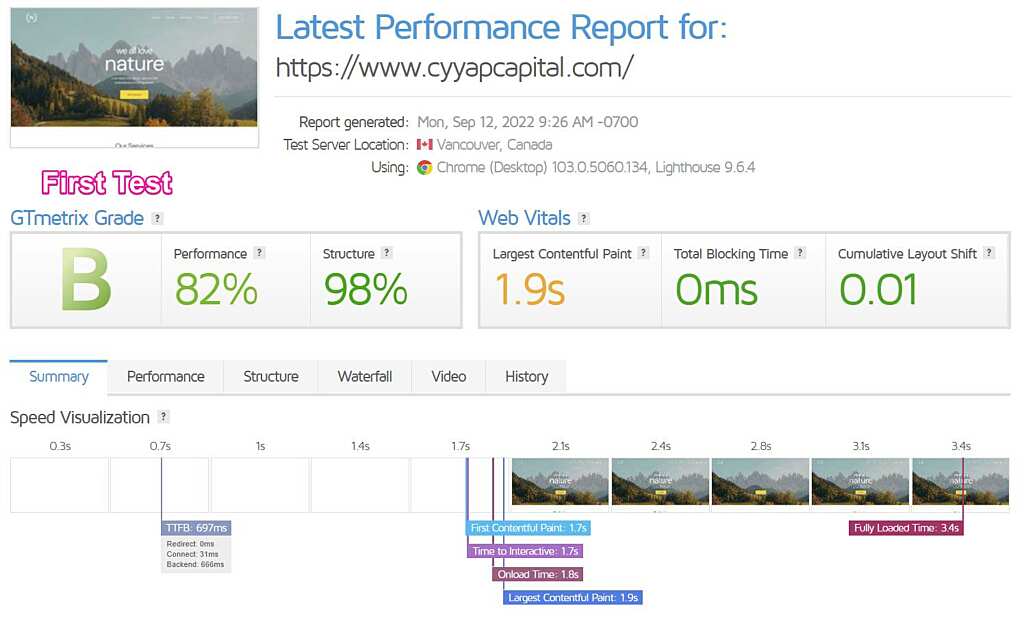
Task: Click the Backend: 666ms detail text
Action: pos(195,564)
